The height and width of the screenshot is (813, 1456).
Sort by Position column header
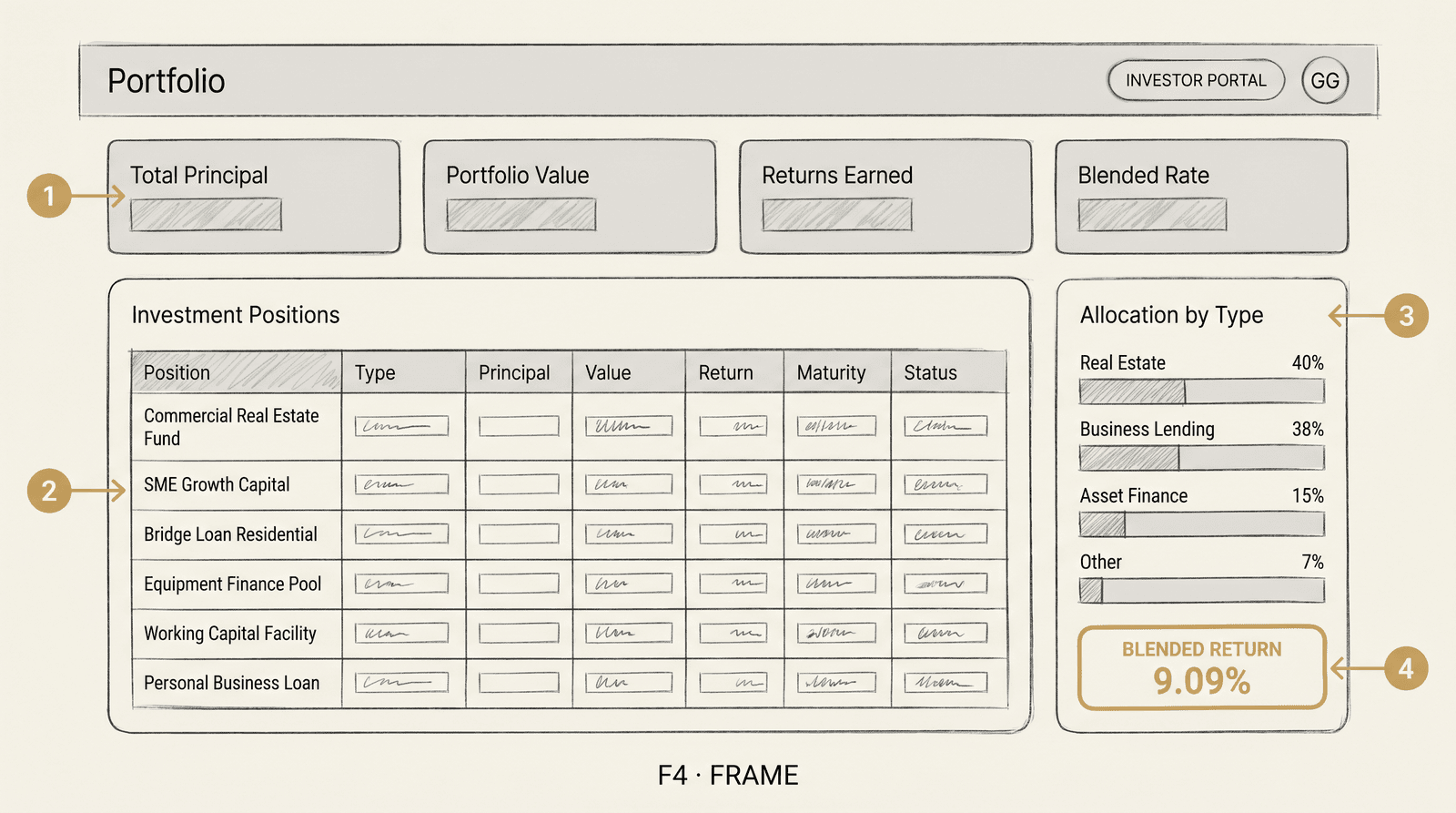pos(237,372)
